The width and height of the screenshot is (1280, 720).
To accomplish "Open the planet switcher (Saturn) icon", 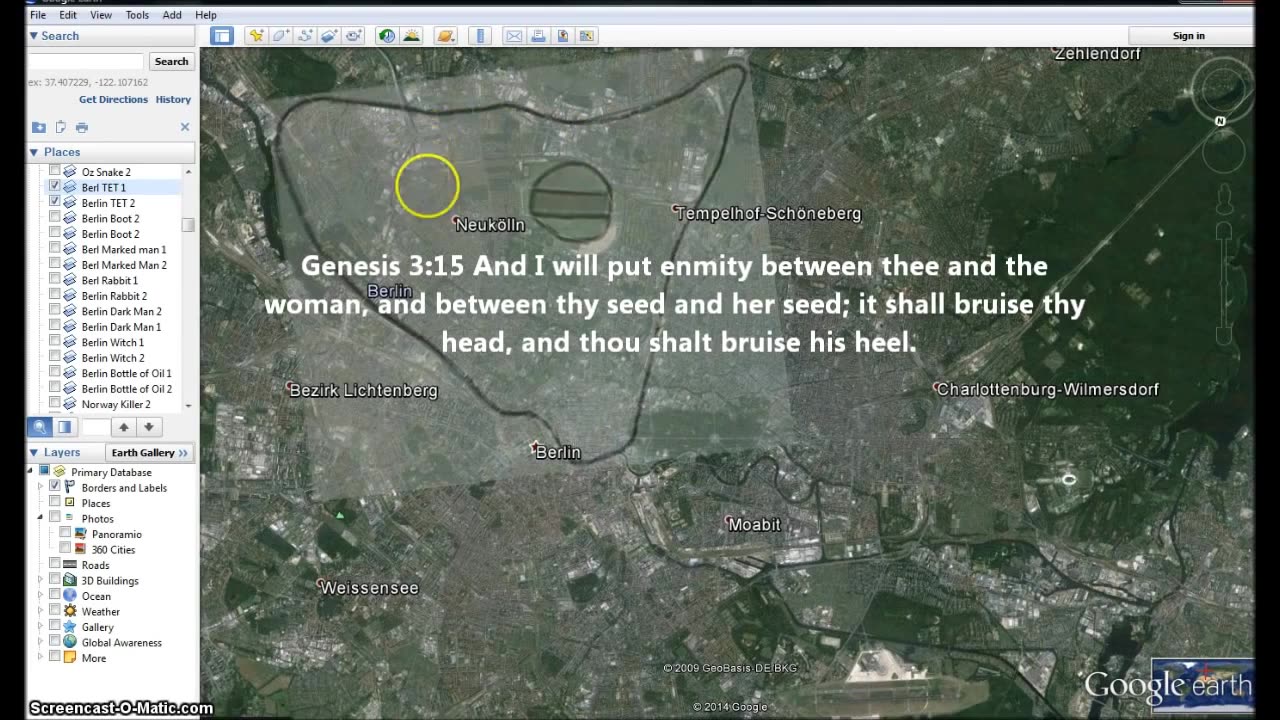I will click(x=446, y=36).
